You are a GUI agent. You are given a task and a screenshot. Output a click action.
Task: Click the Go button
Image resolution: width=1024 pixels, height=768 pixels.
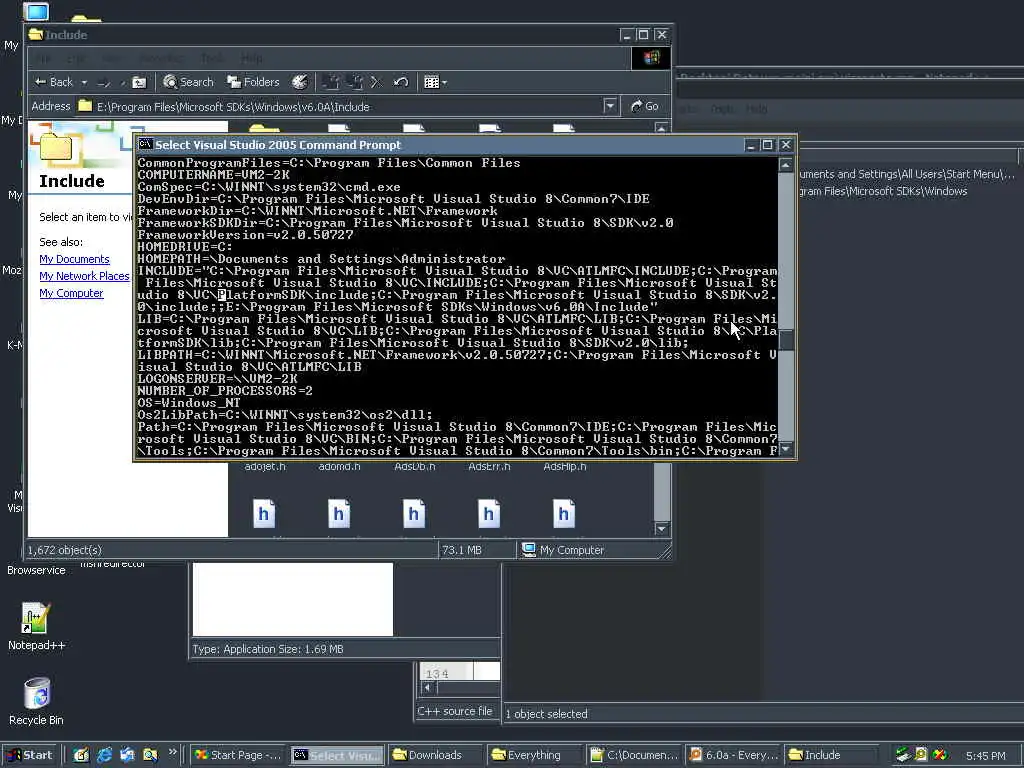point(645,106)
